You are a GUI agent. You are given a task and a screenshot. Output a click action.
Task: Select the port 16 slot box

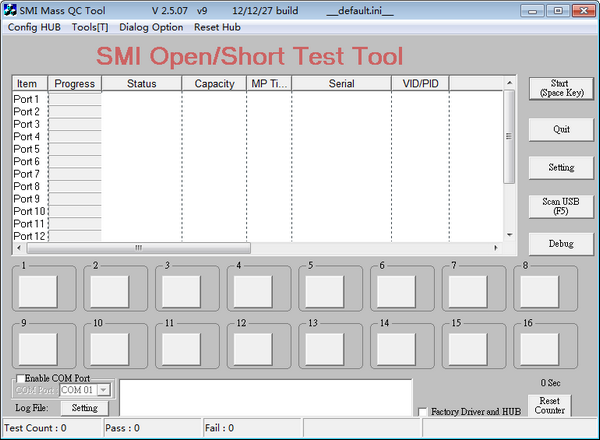[540, 348]
